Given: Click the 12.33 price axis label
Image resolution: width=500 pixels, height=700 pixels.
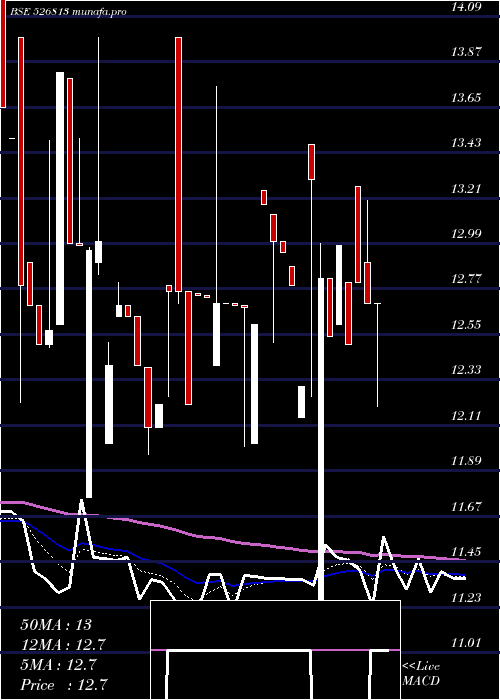Looking at the screenshot, I should tap(467, 370).
